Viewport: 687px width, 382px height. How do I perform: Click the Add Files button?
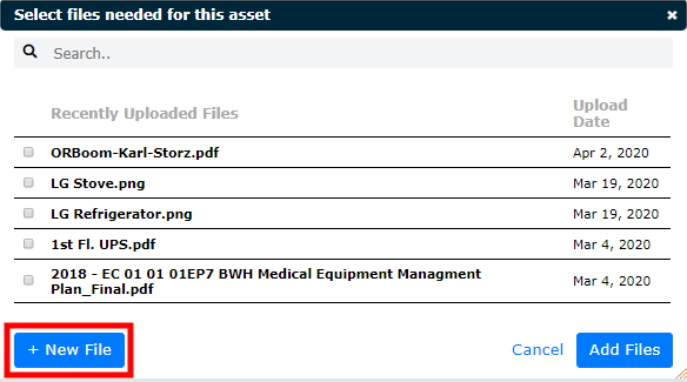pyautogui.click(x=624, y=350)
